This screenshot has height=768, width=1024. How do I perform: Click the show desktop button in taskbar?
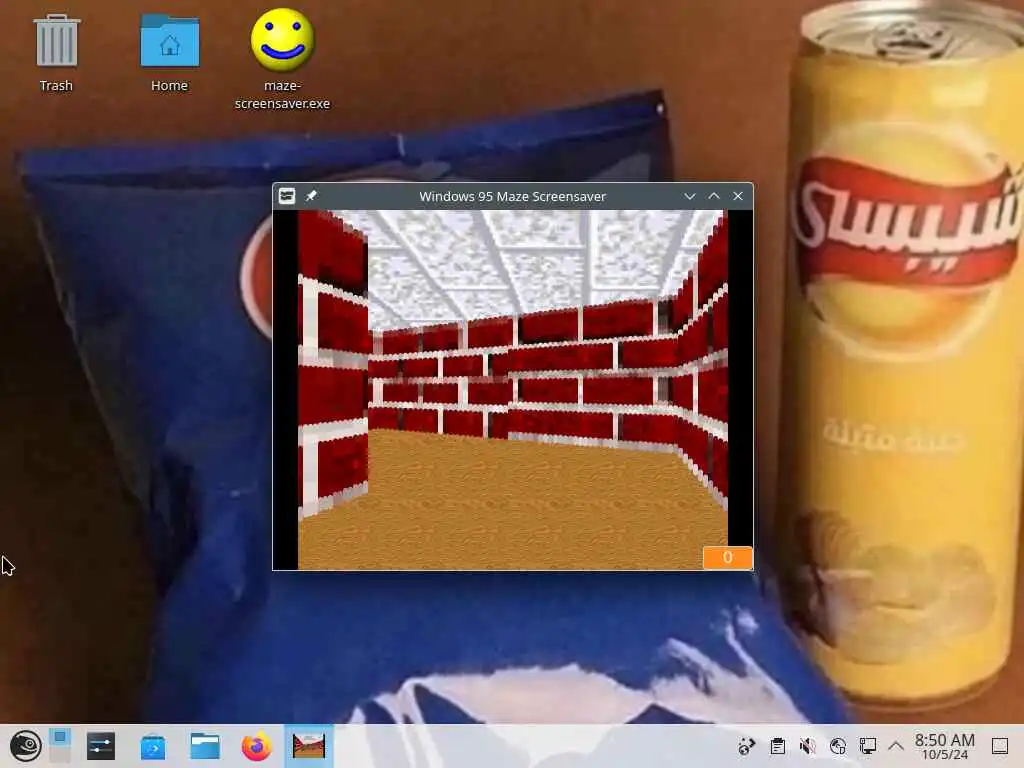1000,746
